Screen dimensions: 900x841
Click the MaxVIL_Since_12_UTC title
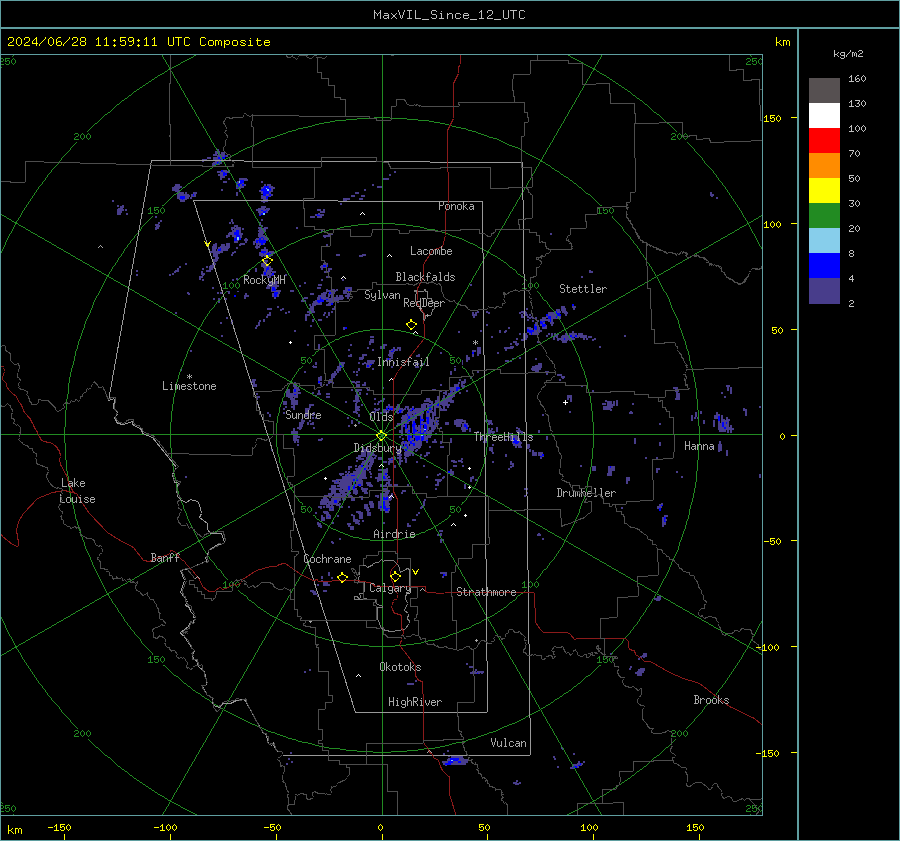click(449, 15)
